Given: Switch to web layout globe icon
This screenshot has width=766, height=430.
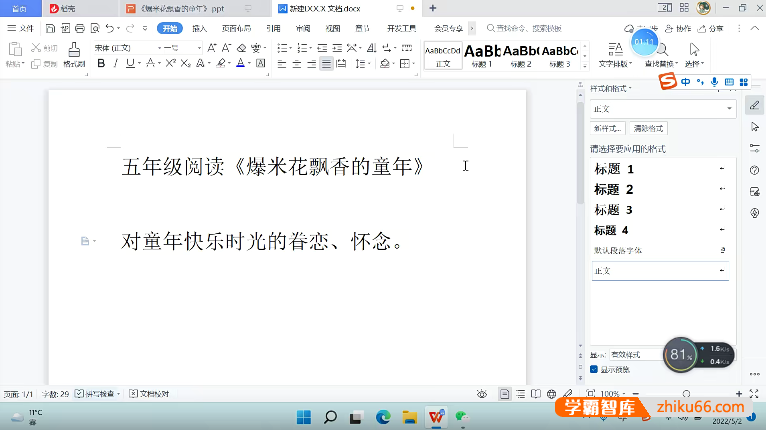Looking at the screenshot, I should tap(552, 394).
